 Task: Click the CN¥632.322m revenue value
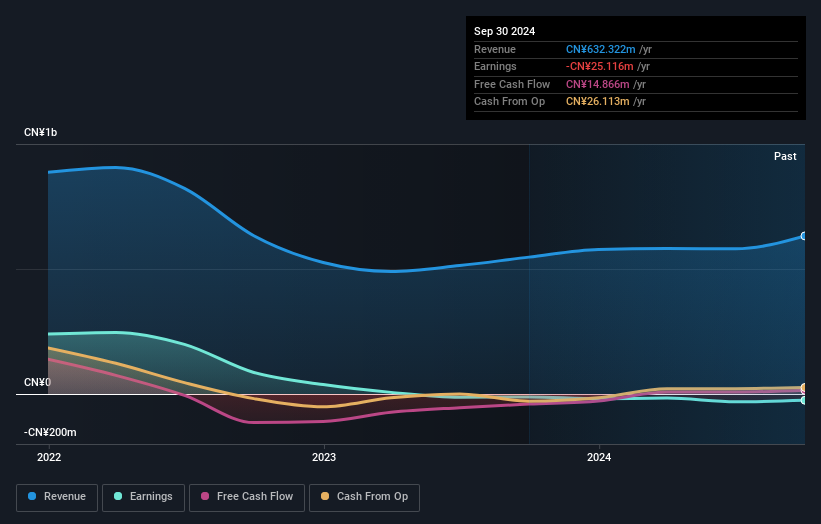601,49
